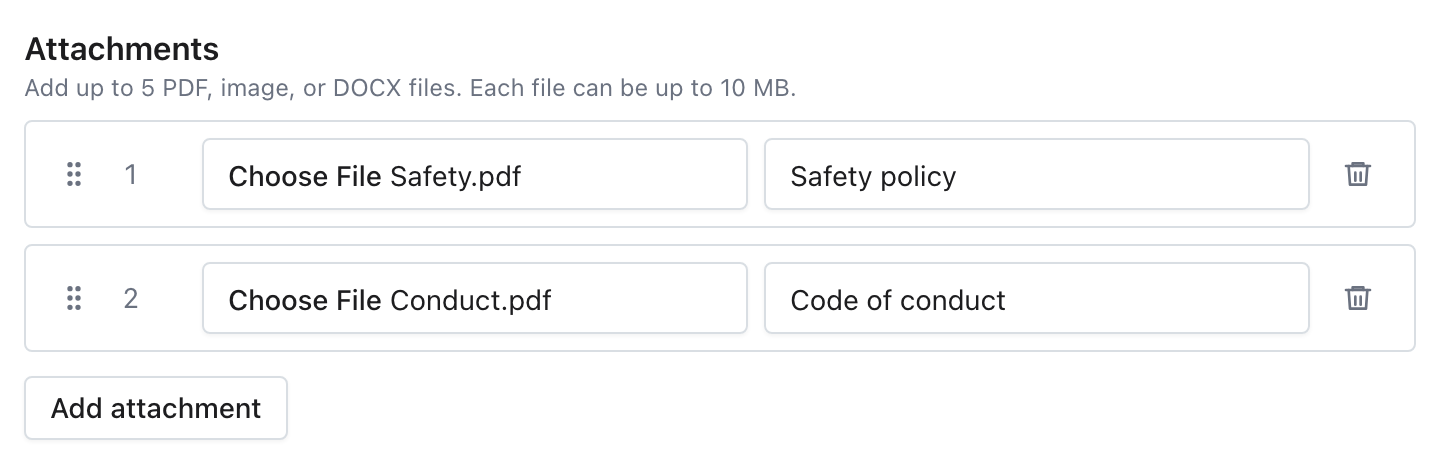
Task: Click the row number 2 label
Action: 130,299
